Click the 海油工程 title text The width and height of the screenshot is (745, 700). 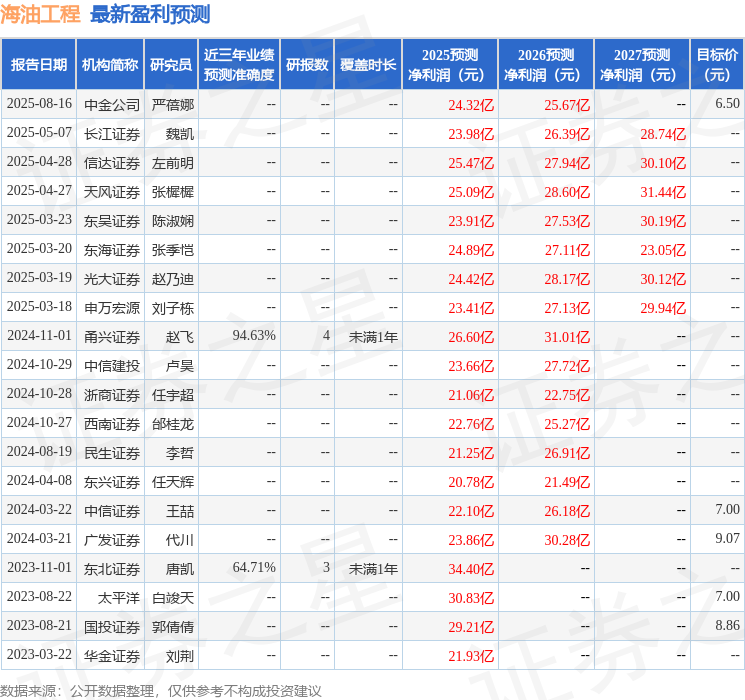(40, 14)
